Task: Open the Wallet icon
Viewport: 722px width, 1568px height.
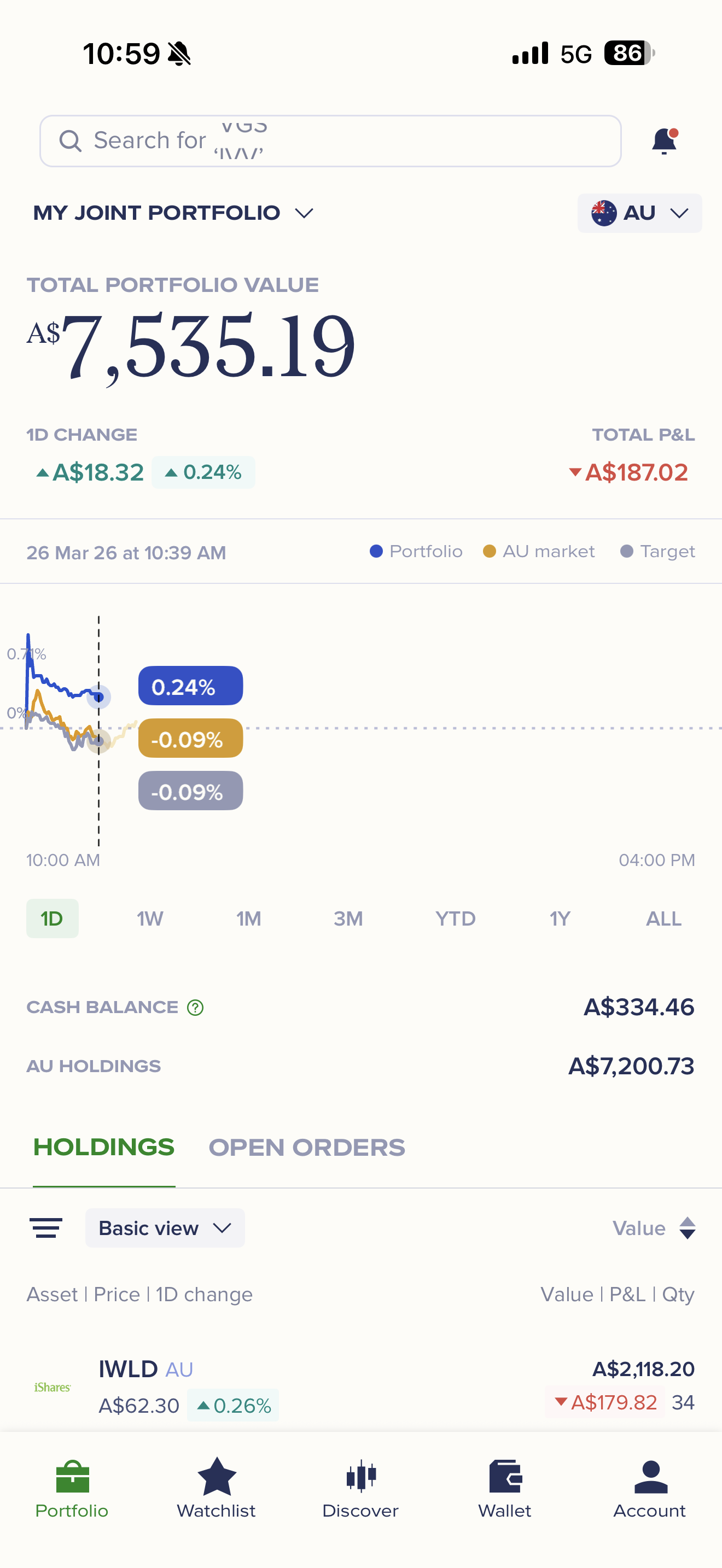Action: coord(505,1476)
